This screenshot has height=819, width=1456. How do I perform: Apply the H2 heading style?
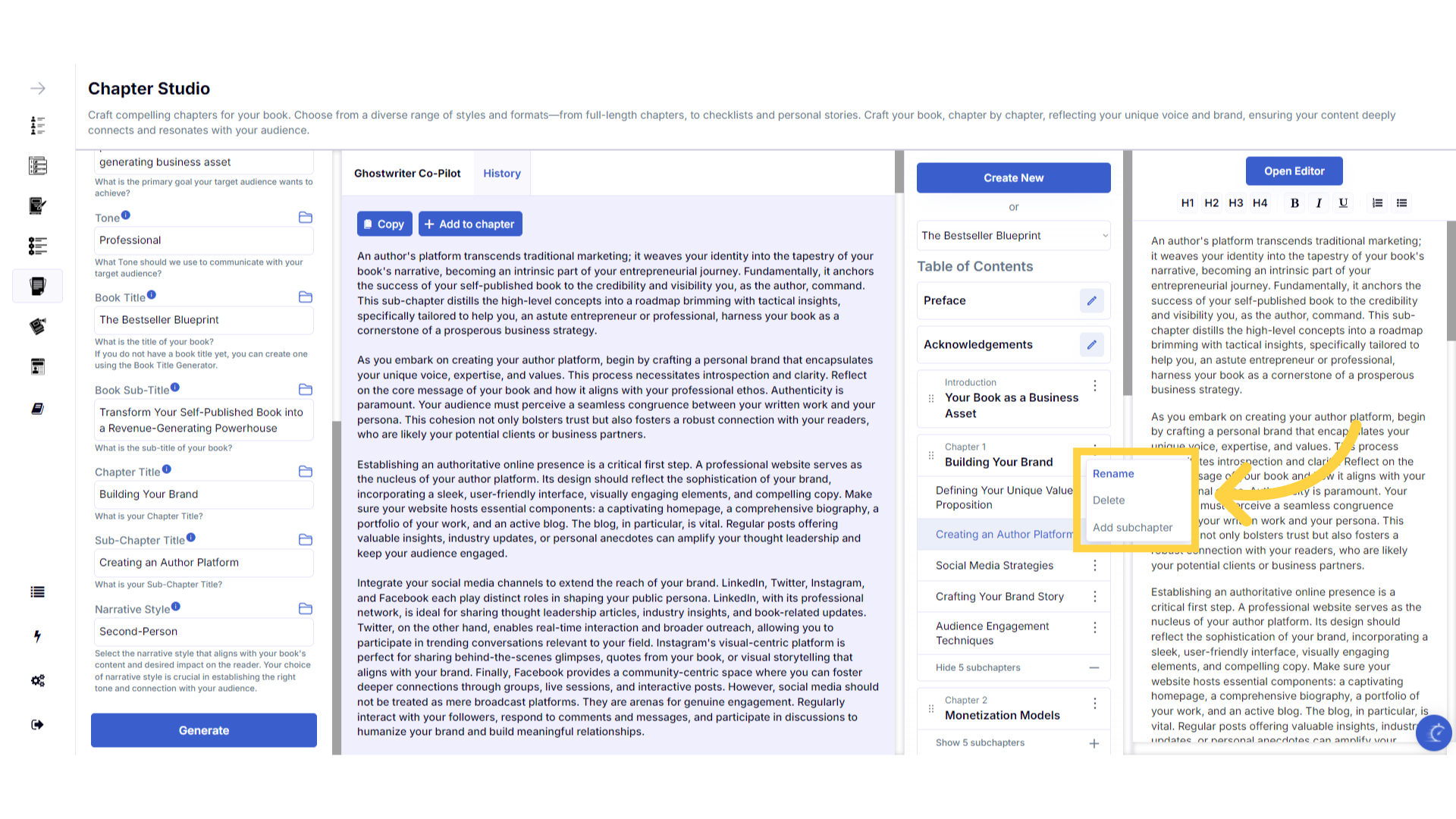1211,203
